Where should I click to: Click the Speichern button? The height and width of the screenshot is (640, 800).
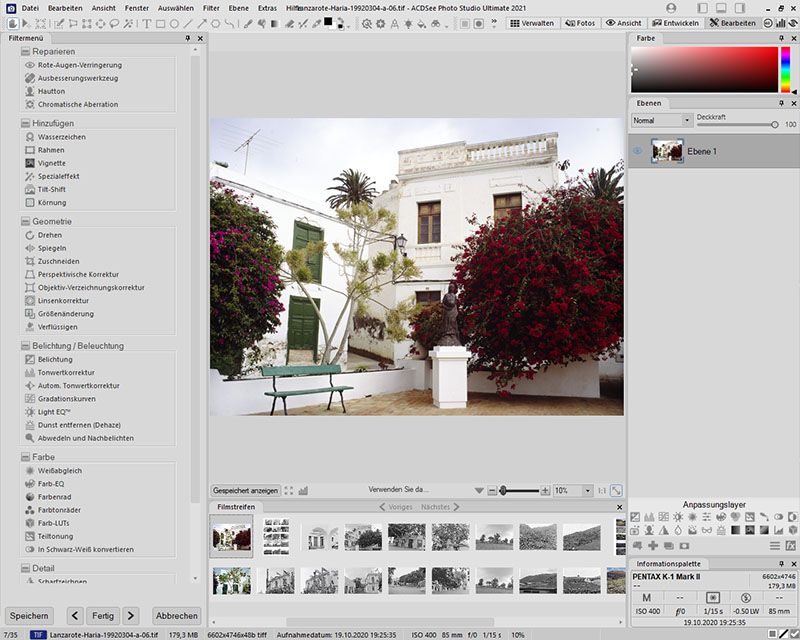(29, 615)
